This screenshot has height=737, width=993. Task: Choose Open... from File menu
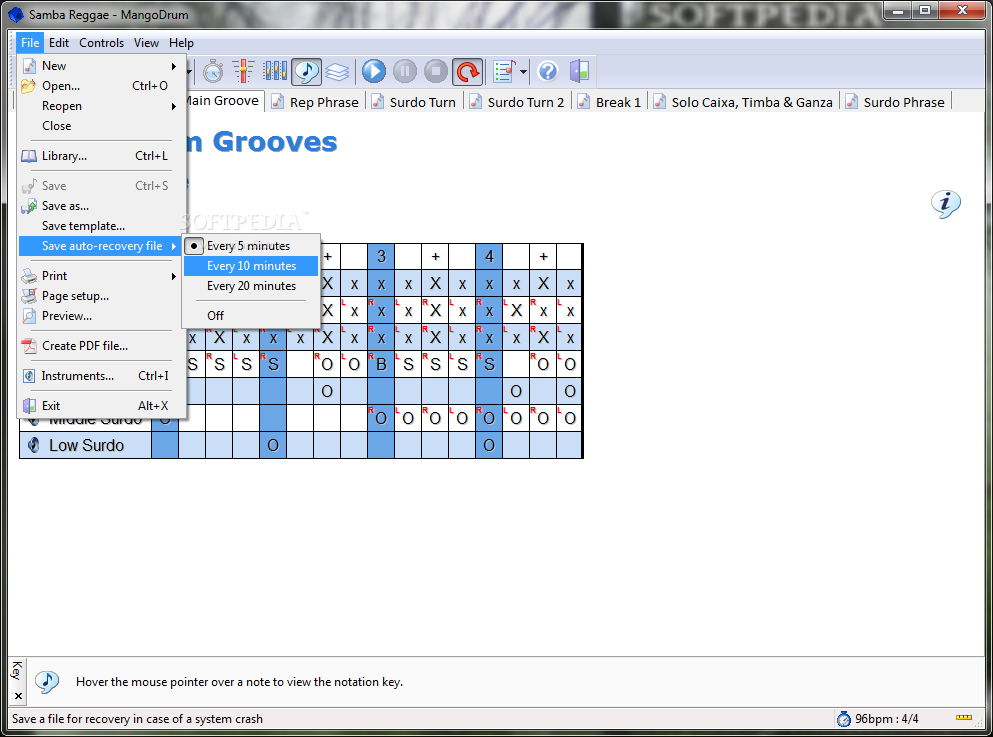point(100,86)
